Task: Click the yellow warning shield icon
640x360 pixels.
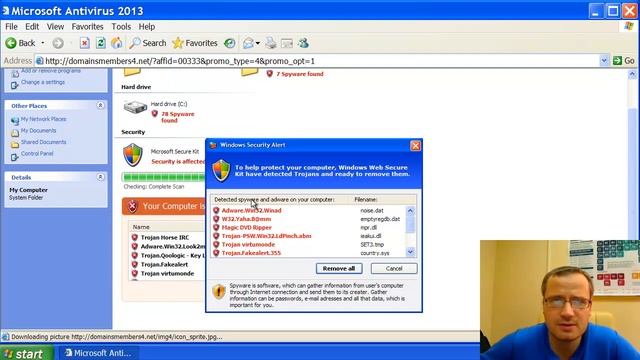Action: click(x=219, y=292)
